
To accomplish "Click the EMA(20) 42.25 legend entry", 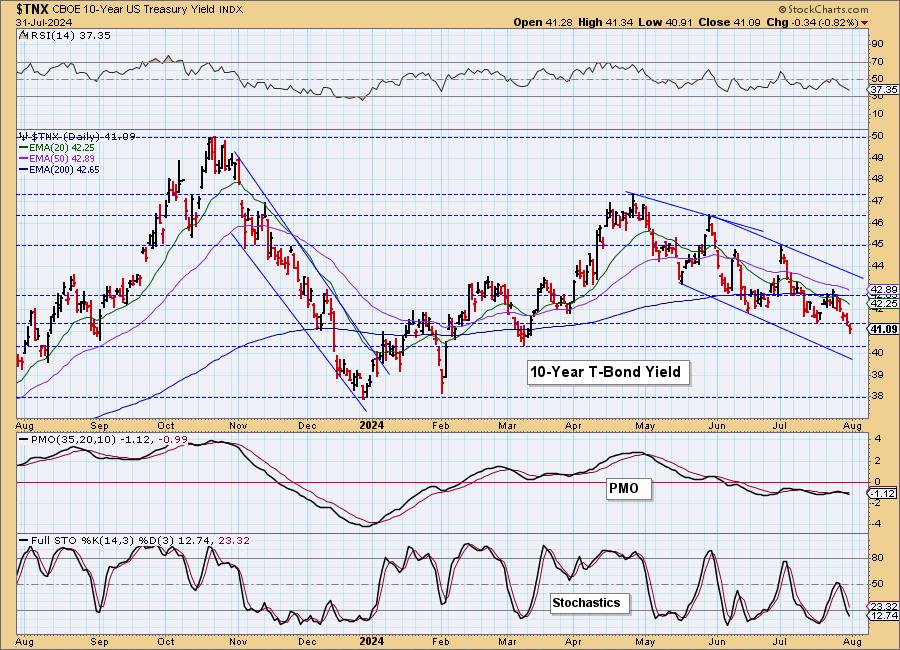I will pyautogui.click(x=61, y=148).
